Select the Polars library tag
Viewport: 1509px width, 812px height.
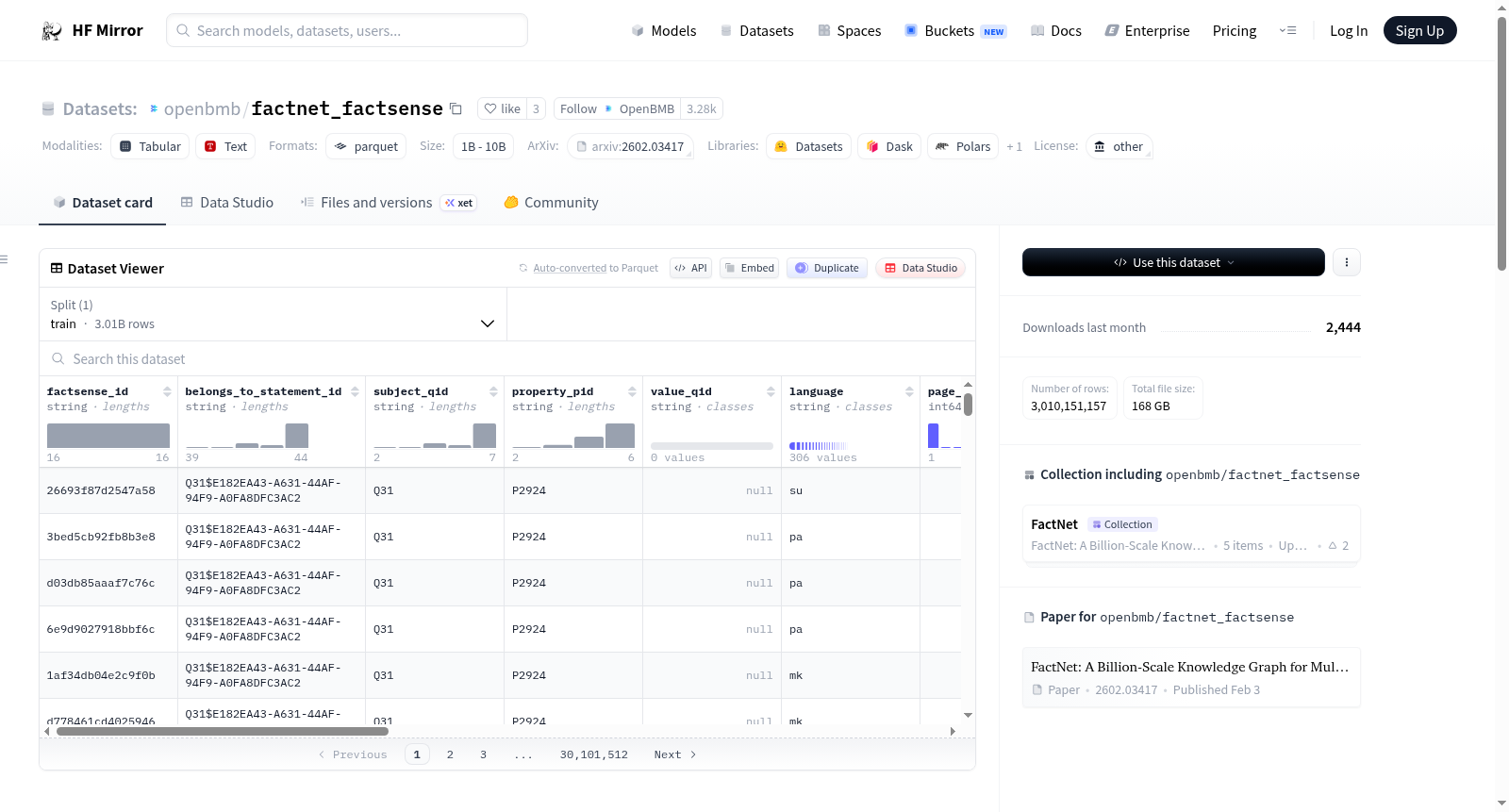pos(963,146)
